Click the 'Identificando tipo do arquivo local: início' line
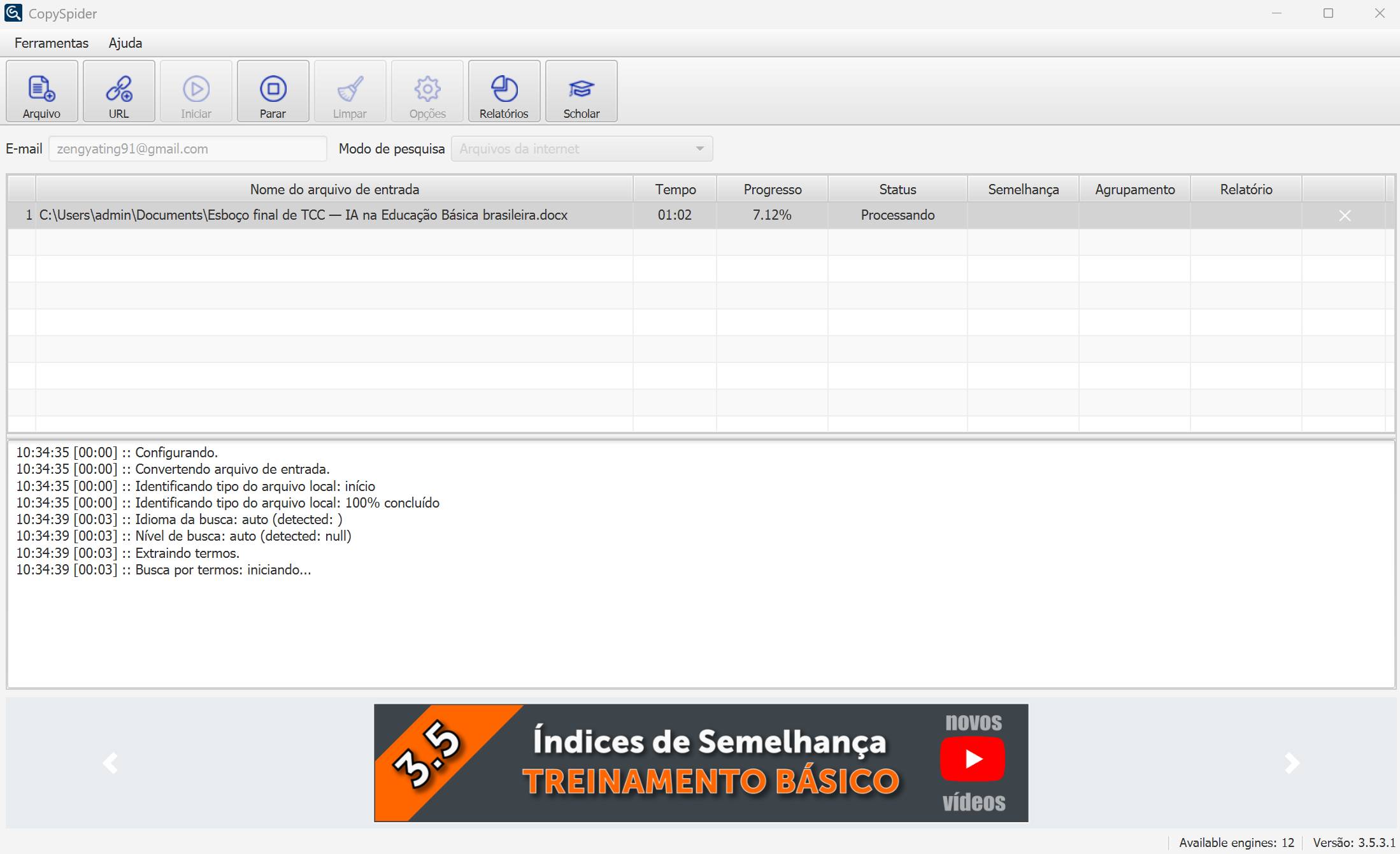This screenshot has width=1400, height=854. (x=196, y=486)
